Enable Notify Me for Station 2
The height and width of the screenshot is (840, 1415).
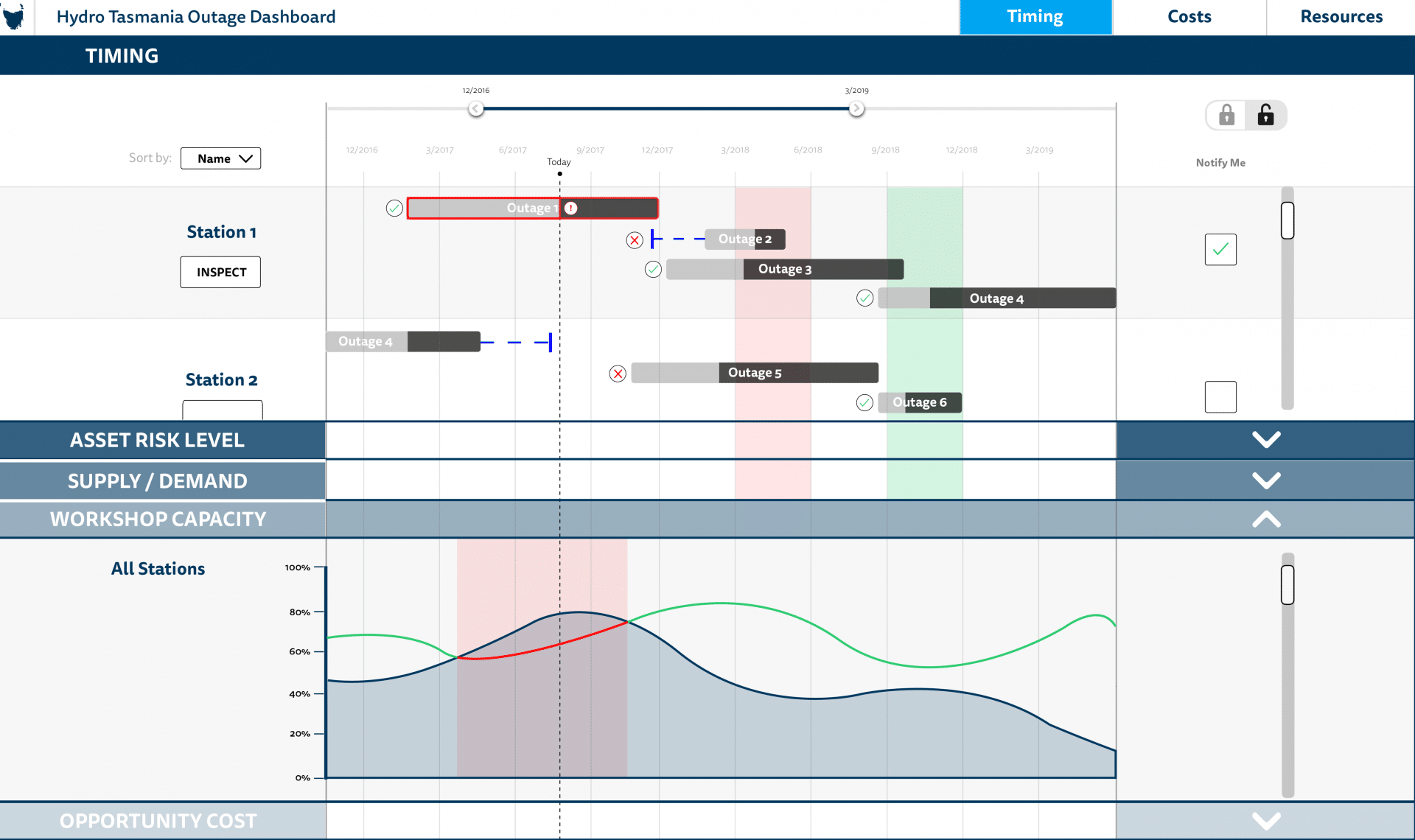[1220, 396]
